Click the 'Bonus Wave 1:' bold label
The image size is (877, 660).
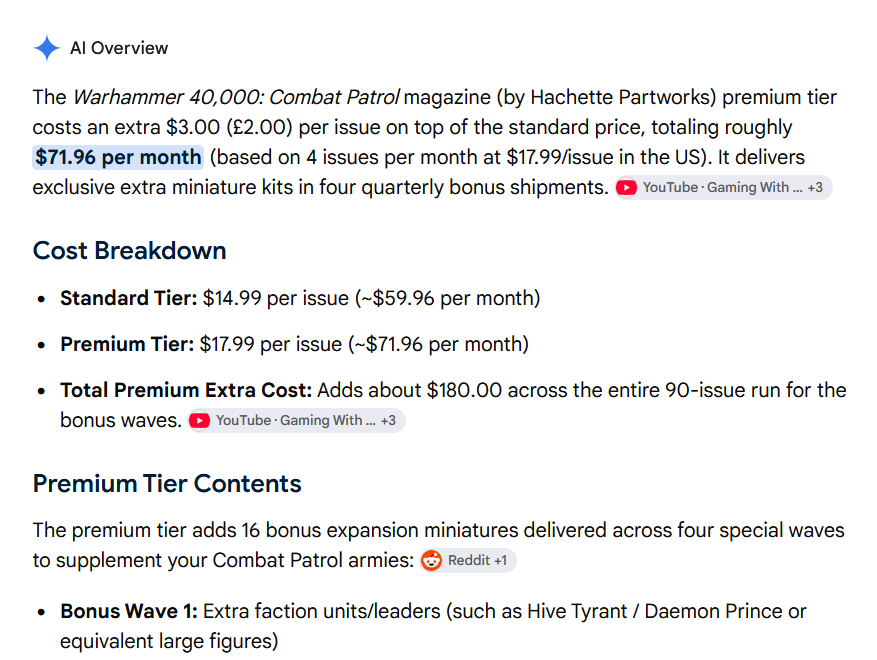click(129, 611)
